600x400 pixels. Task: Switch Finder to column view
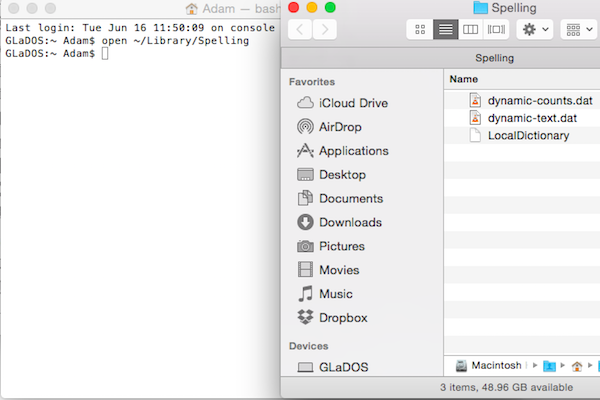pos(470,29)
